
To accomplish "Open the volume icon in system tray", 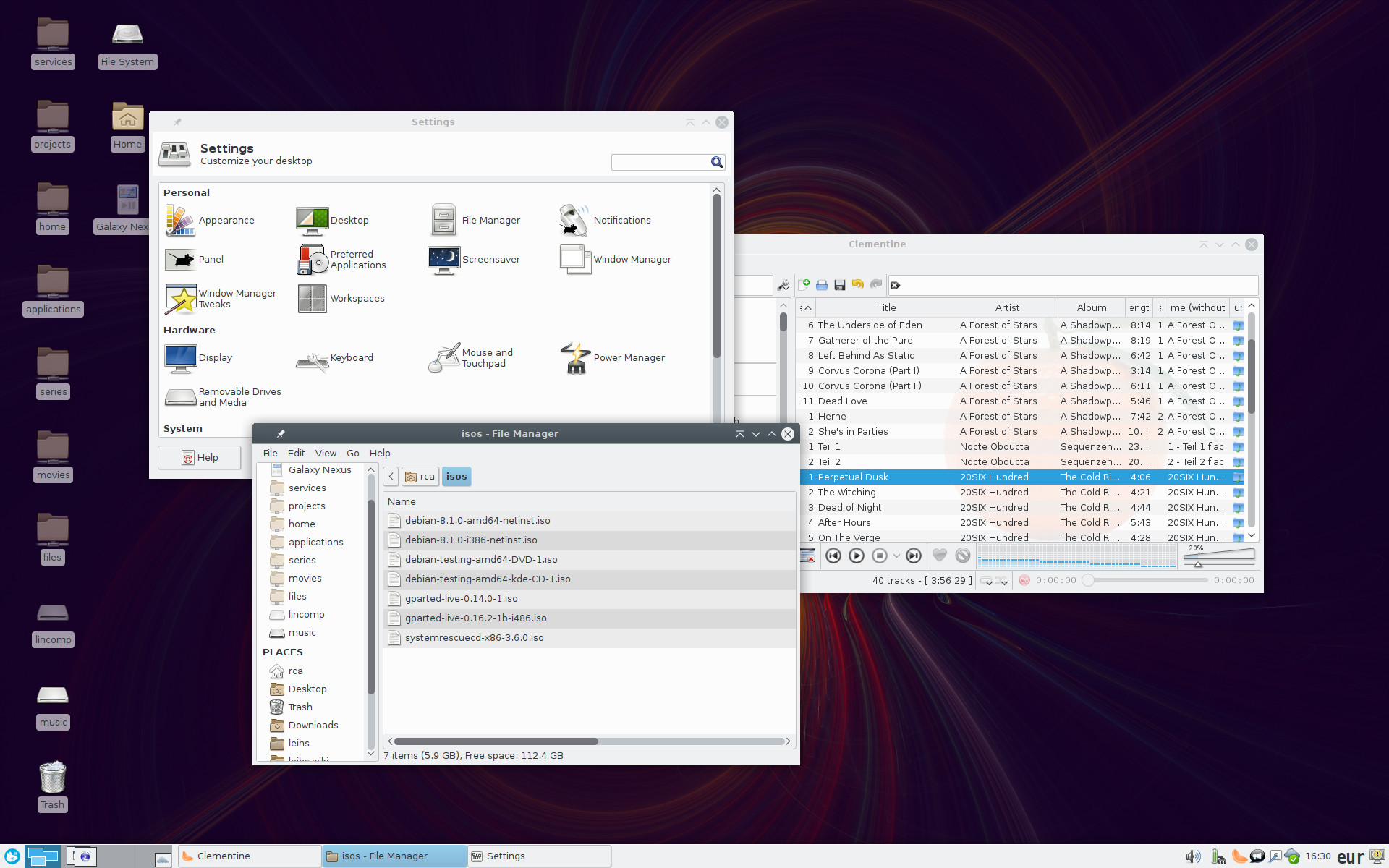I will pos(1193,856).
